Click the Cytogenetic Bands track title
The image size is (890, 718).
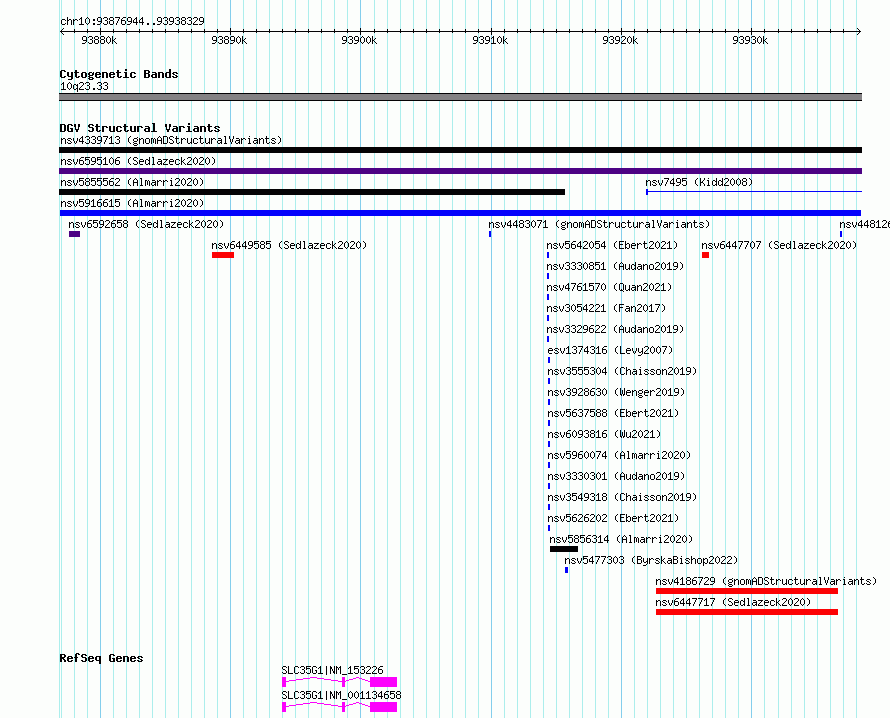(x=119, y=74)
